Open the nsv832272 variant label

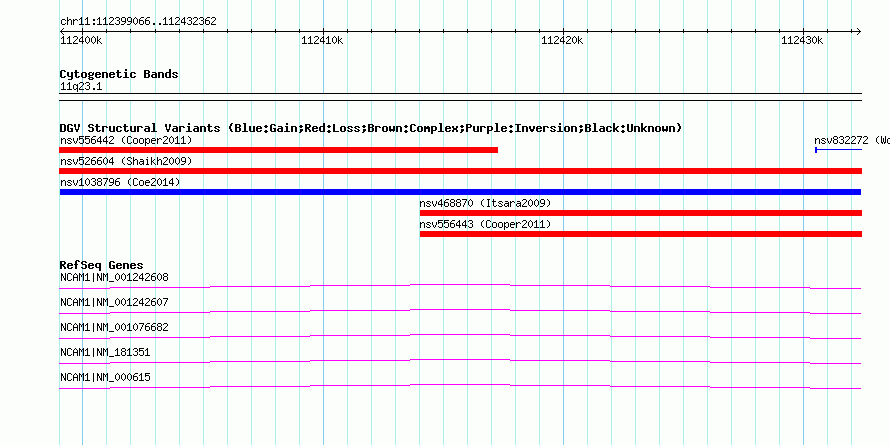pyautogui.click(x=851, y=140)
